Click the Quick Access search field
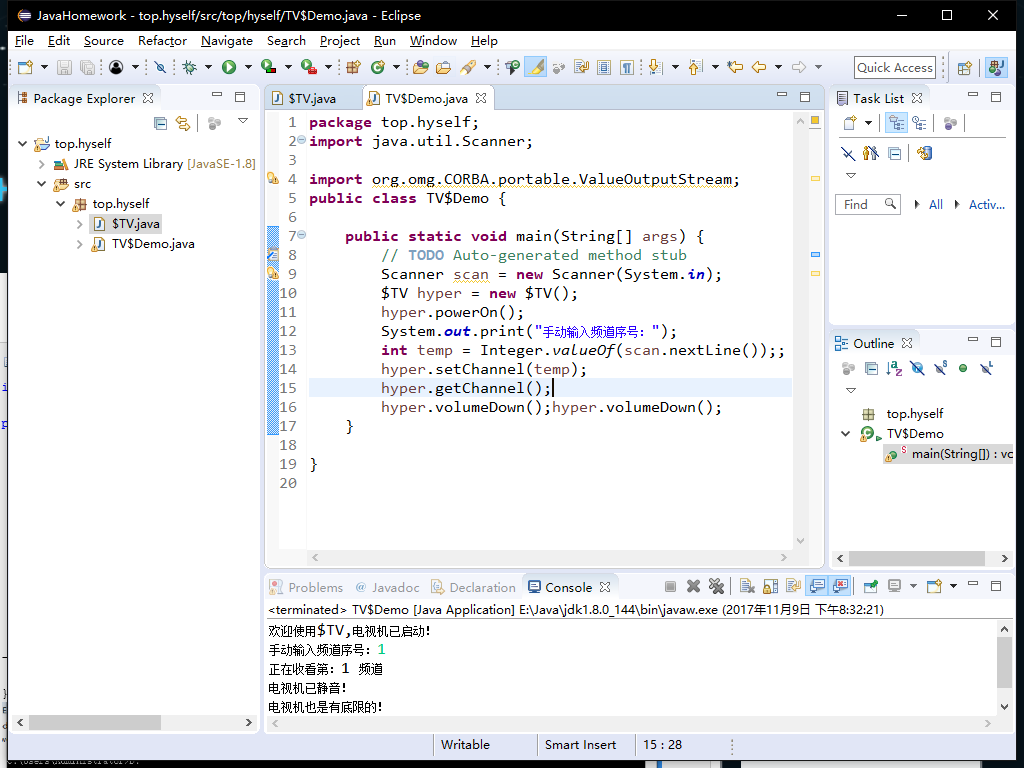This screenshot has width=1024, height=768. point(894,67)
